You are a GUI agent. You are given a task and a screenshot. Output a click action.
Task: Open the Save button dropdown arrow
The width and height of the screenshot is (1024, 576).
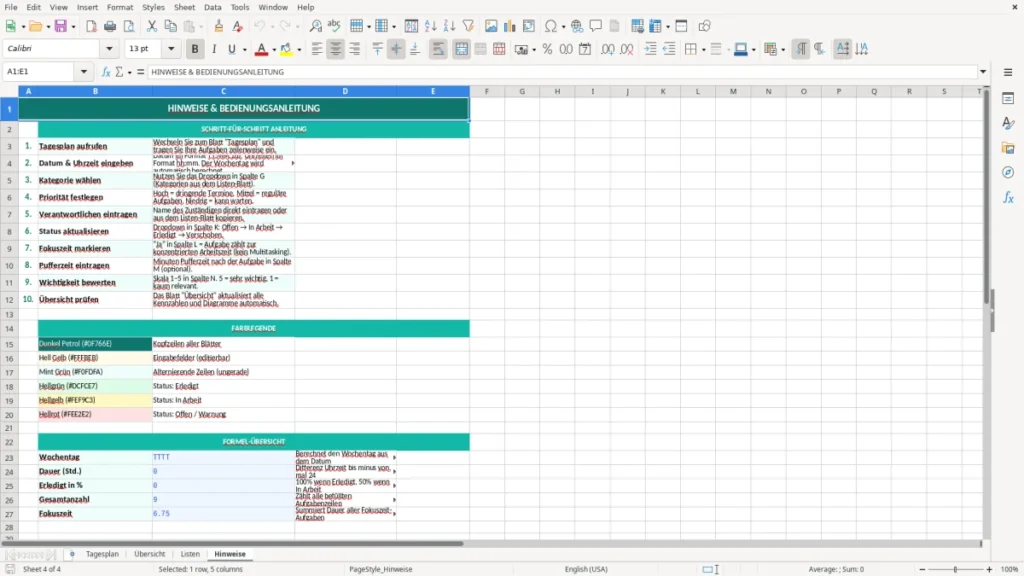pos(73,27)
